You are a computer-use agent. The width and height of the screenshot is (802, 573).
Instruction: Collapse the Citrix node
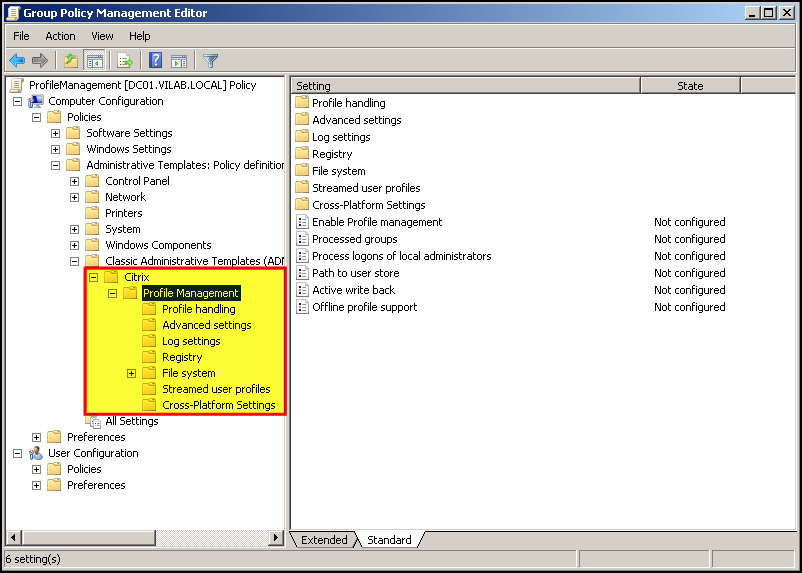[x=93, y=277]
